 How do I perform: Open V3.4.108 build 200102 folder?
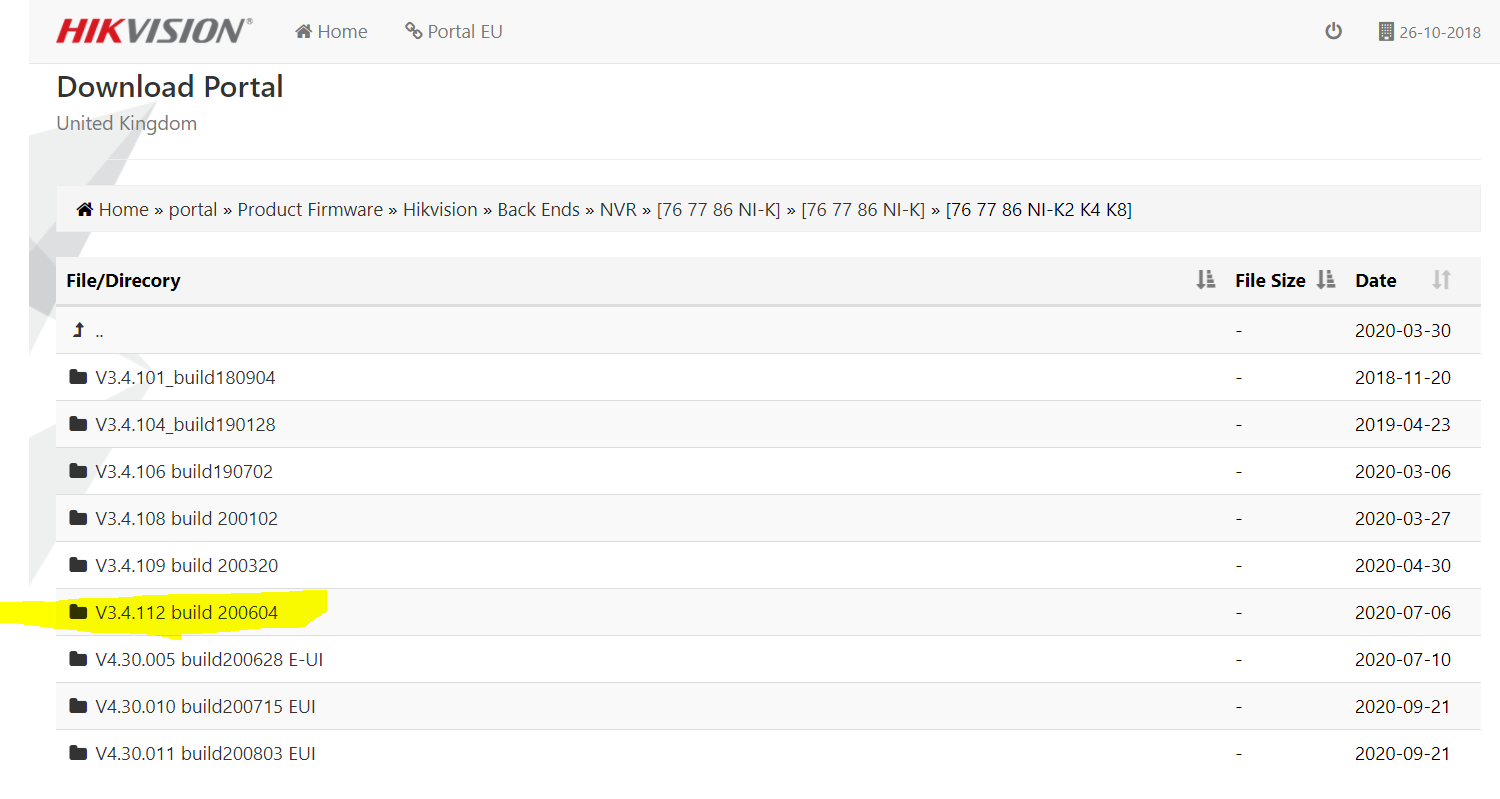[x=187, y=518]
